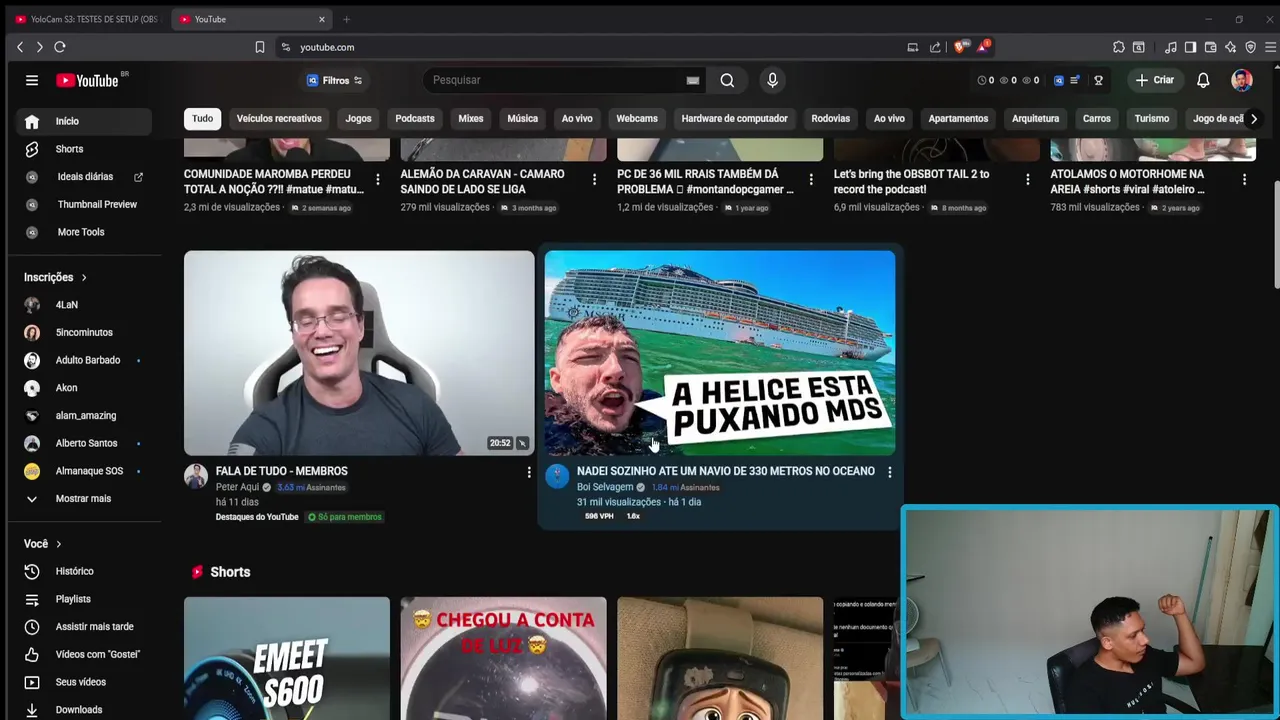Open the browser main menu
1280x720 pixels.
tap(1271, 47)
